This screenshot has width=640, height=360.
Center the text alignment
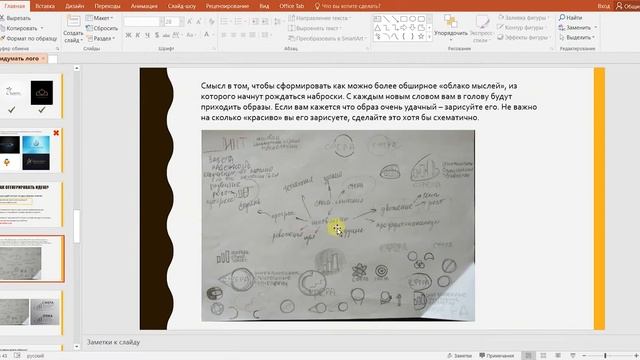click(233, 35)
